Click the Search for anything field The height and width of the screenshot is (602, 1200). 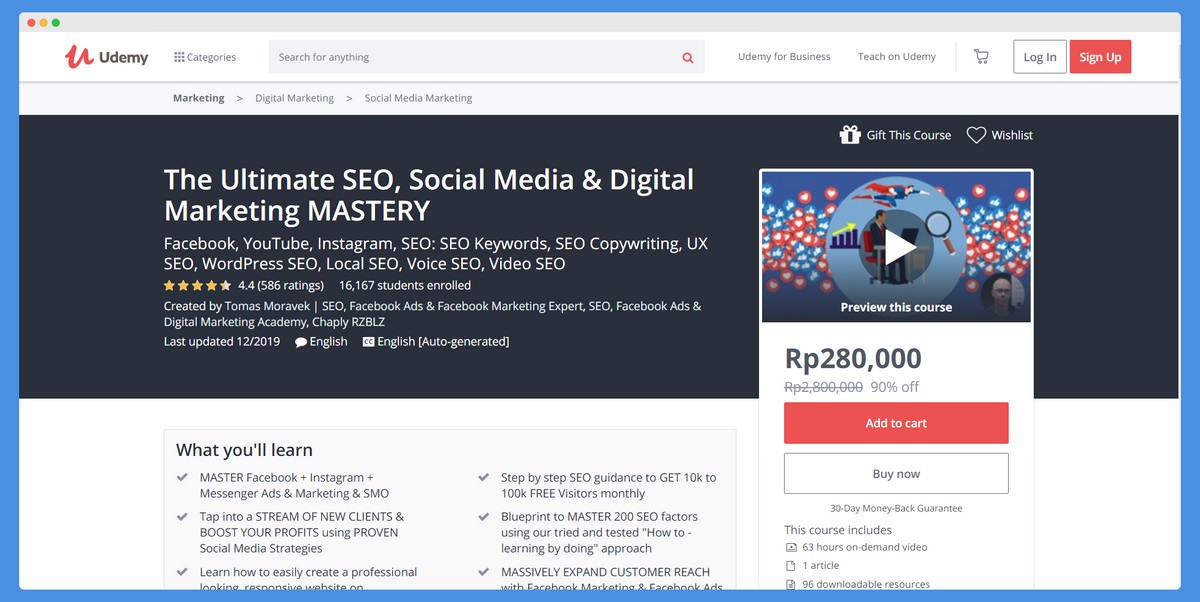pos(487,57)
